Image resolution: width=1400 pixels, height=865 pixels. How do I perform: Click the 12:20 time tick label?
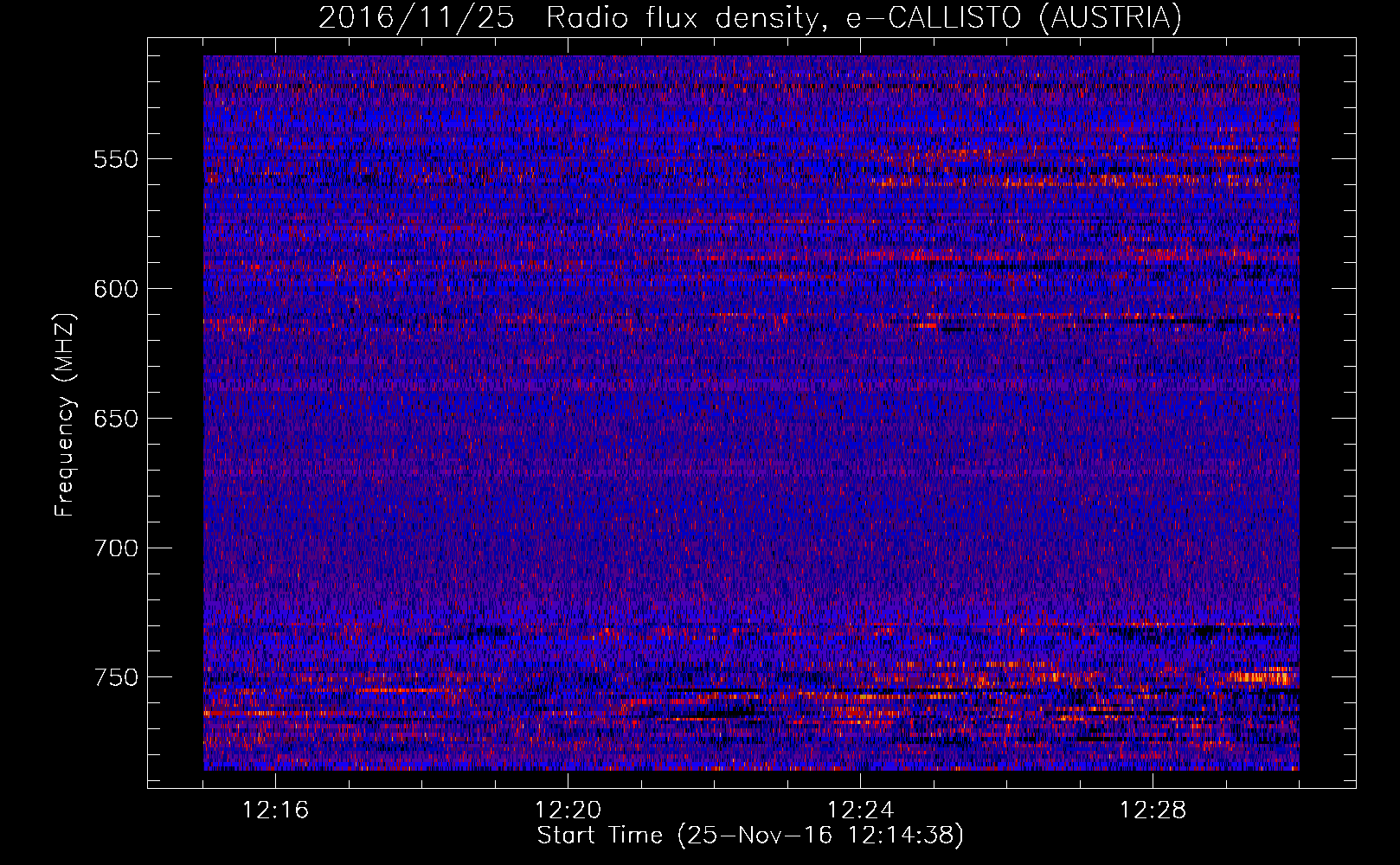click(568, 811)
